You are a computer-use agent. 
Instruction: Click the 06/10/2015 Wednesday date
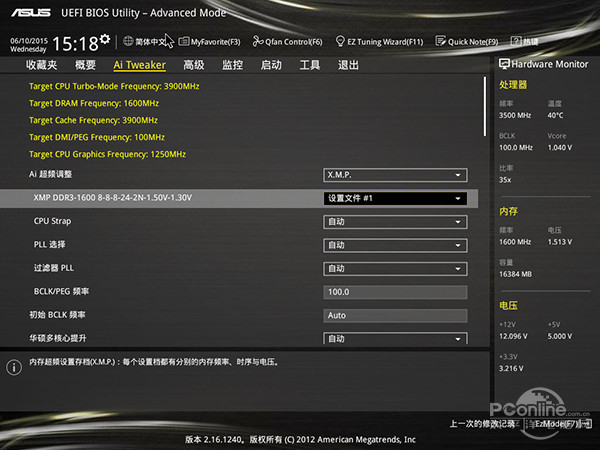click(29, 45)
